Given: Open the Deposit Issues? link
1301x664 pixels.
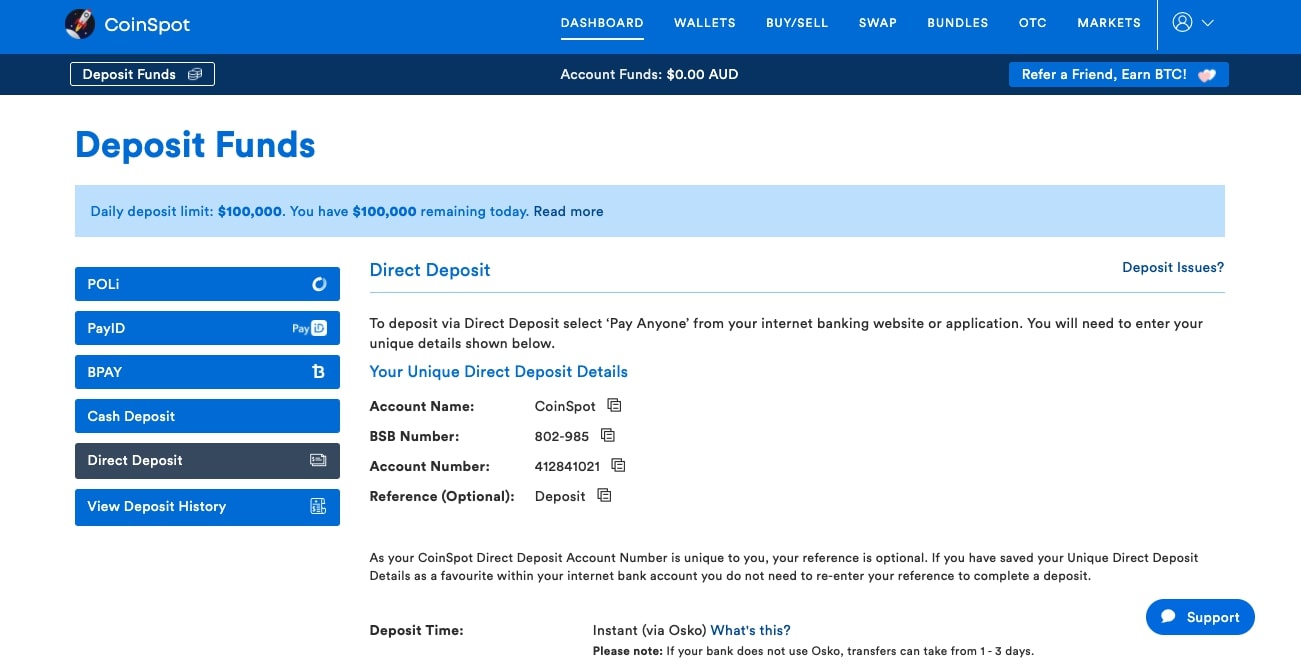Looking at the screenshot, I should (1173, 267).
